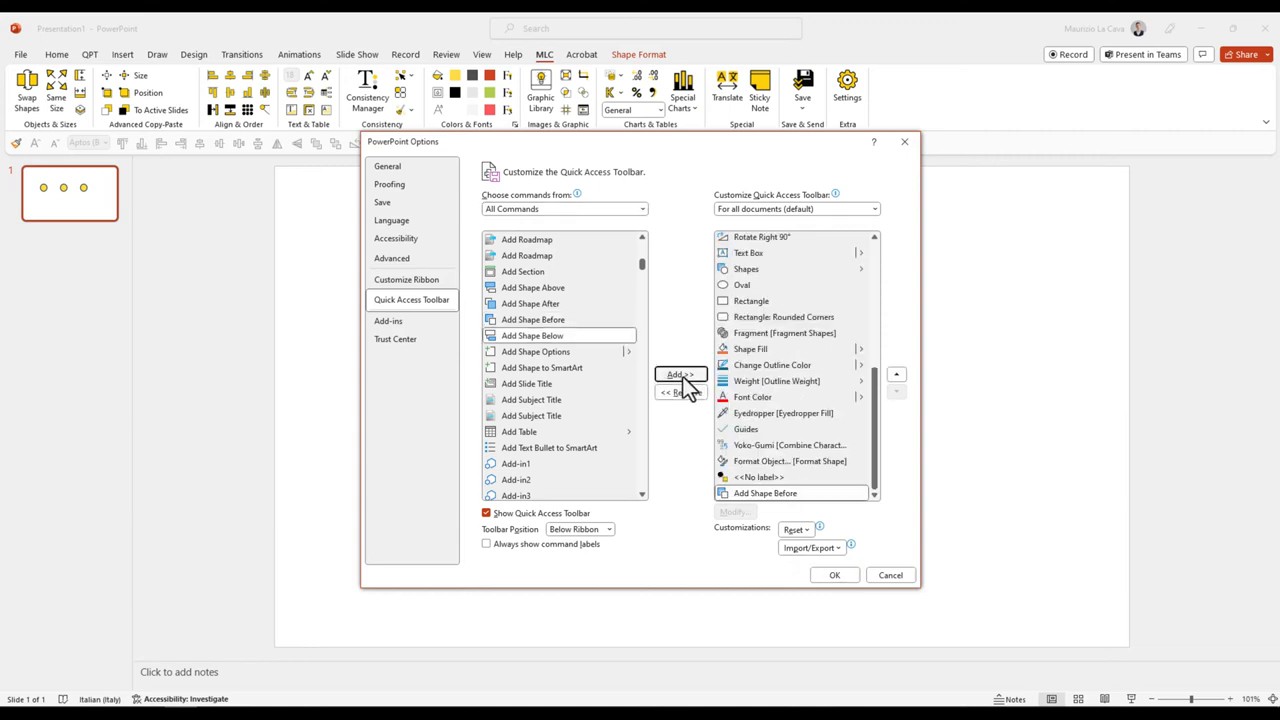Image resolution: width=1280 pixels, height=720 pixels.
Task: Pick the yellow color swatch
Action: tap(455, 75)
